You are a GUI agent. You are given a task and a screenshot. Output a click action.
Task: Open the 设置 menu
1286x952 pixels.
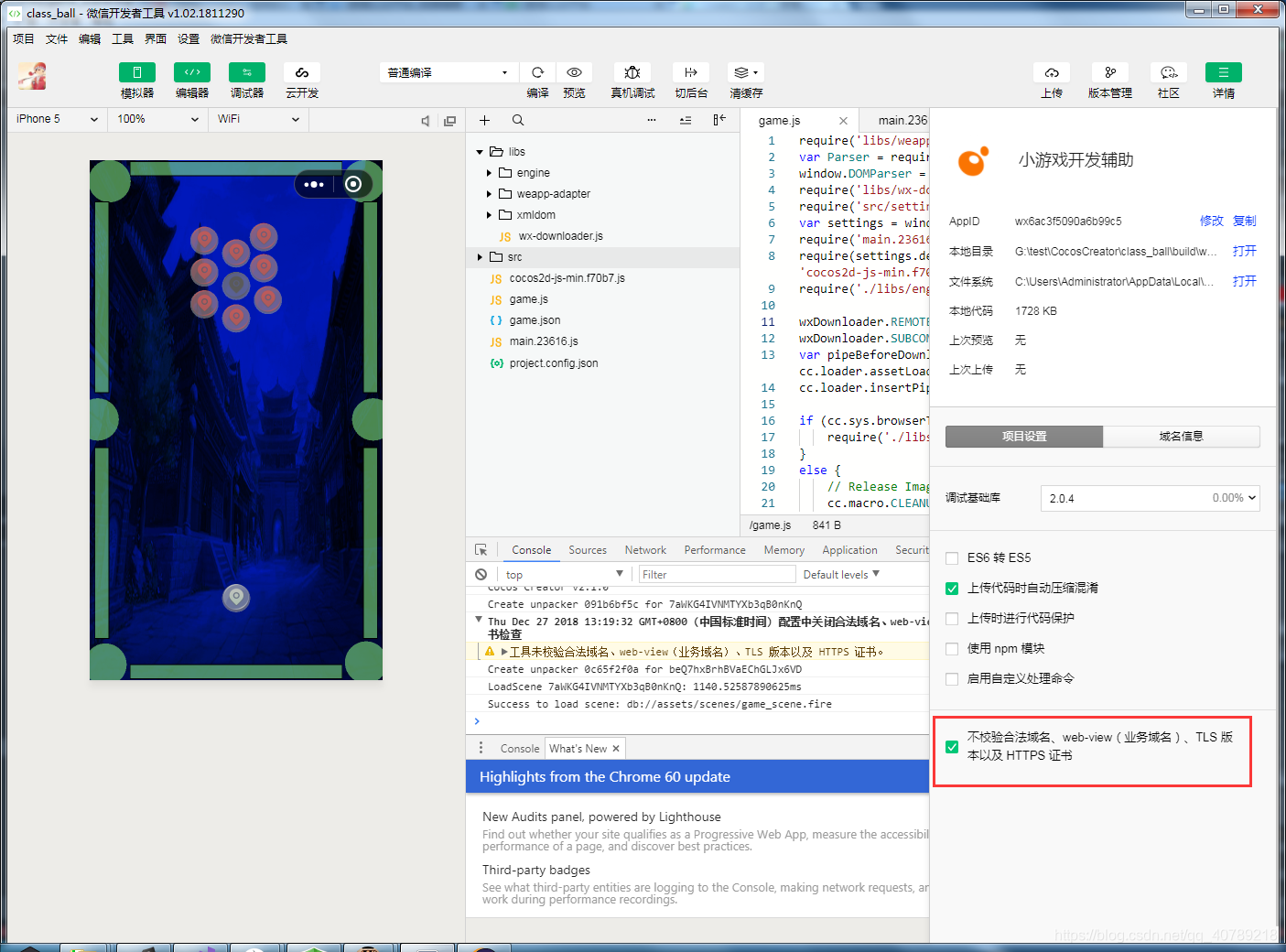(x=189, y=38)
